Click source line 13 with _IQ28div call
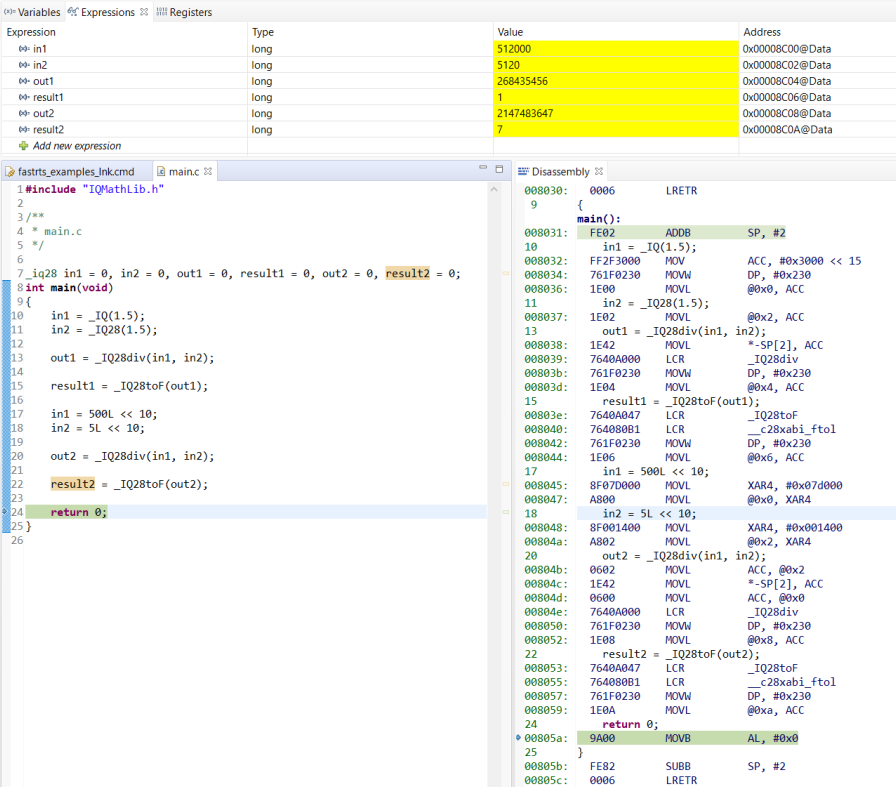 [x=132, y=357]
